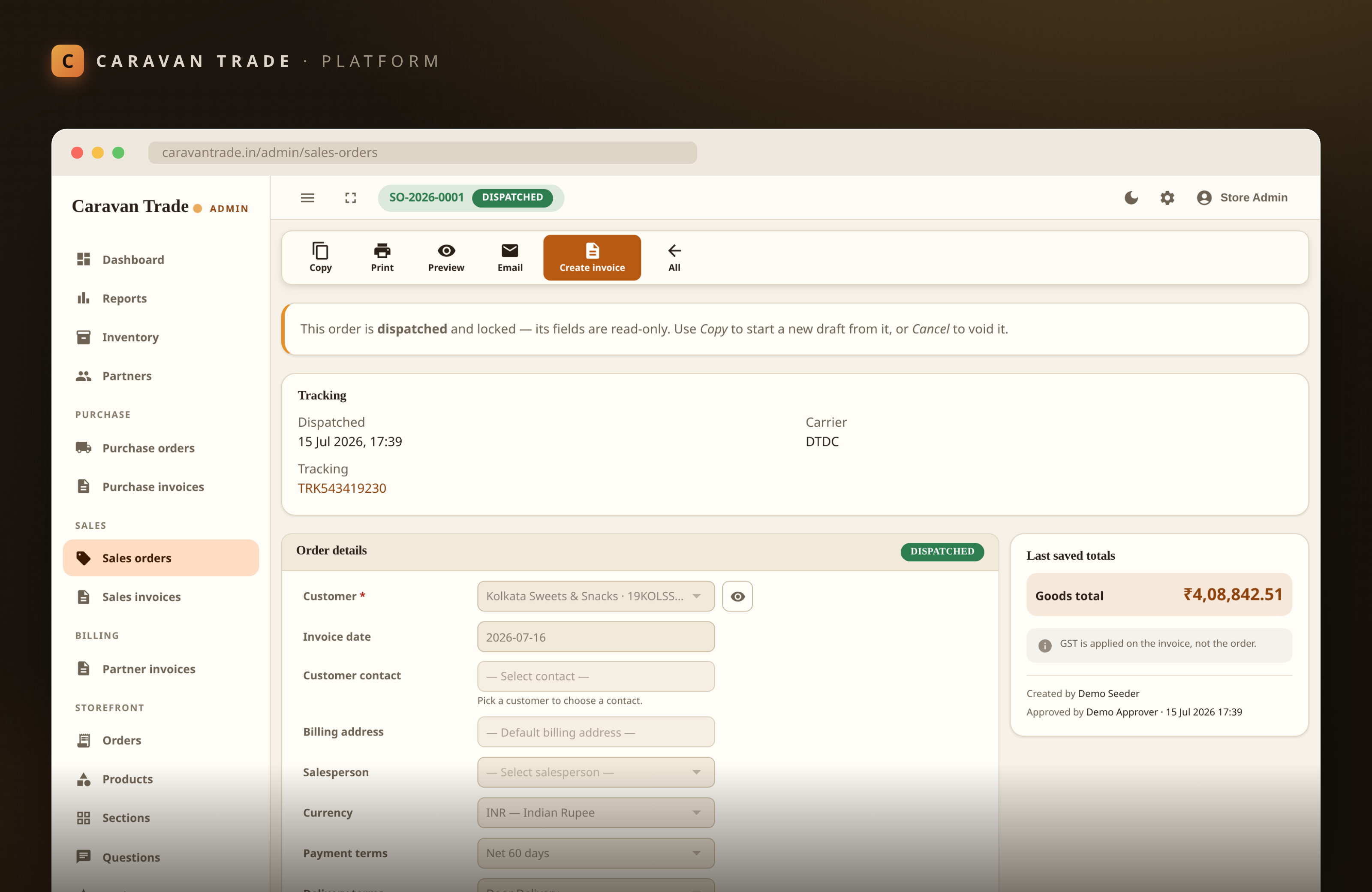Navigate to Purchase invoices

(161, 486)
